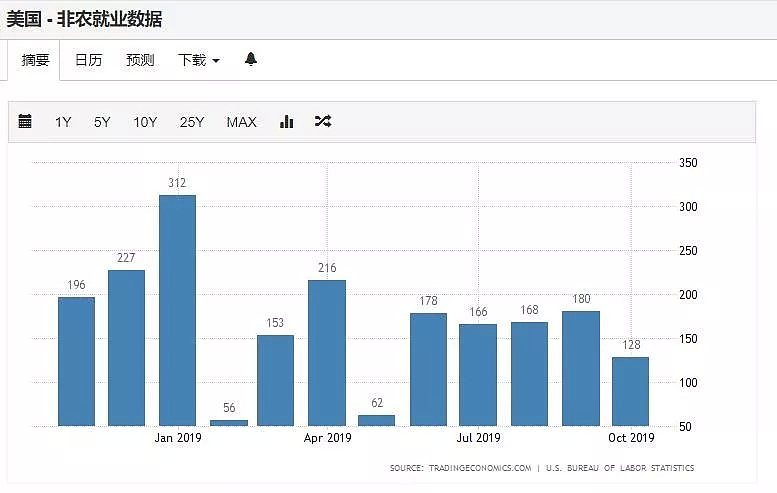Click the bar labeled 196
The height and width of the screenshot is (493, 777).
click(x=76, y=361)
